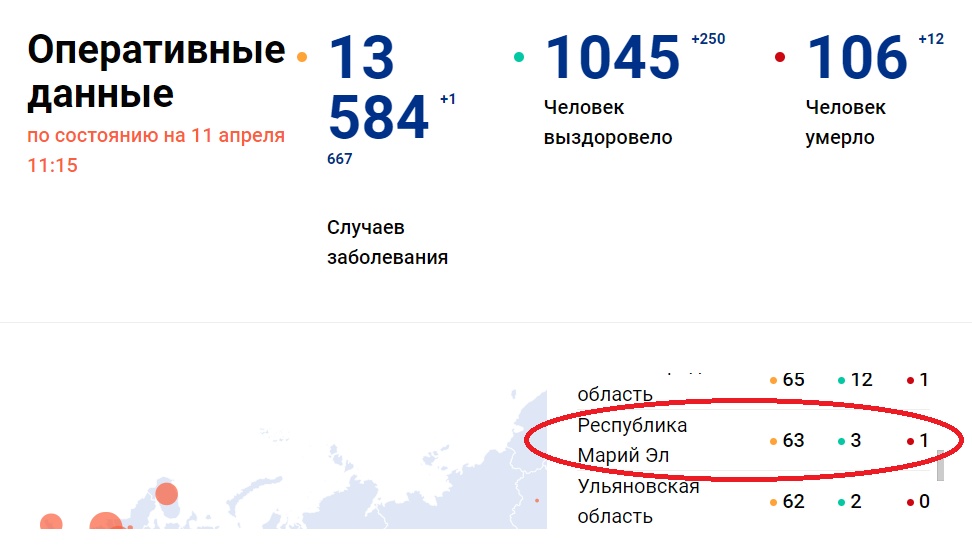Click the 11 апреля 11:15 timestamp text

(156, 150)
